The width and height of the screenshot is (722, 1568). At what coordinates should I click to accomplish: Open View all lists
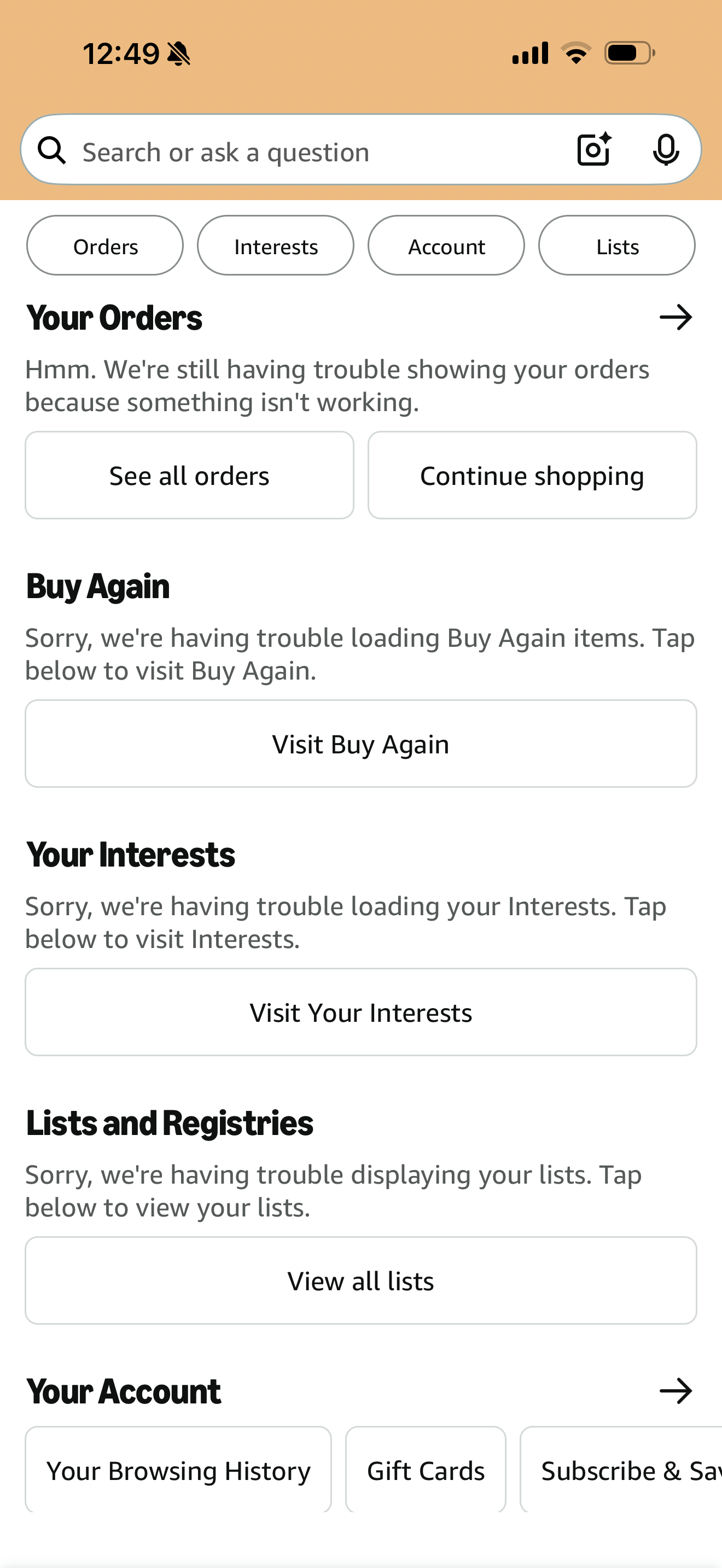click(x=361, y=1280)
